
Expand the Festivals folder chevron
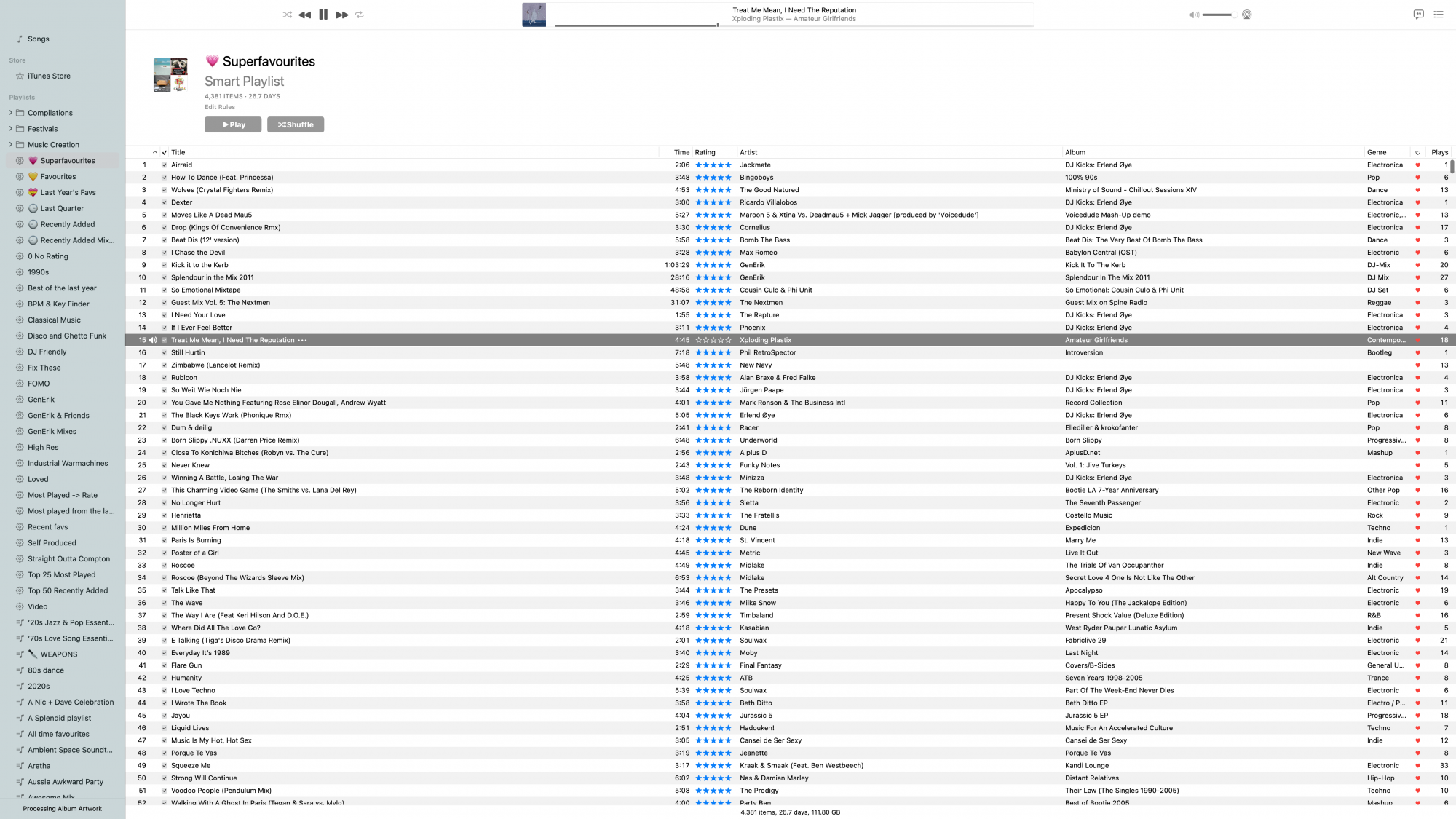coord(11,129)
